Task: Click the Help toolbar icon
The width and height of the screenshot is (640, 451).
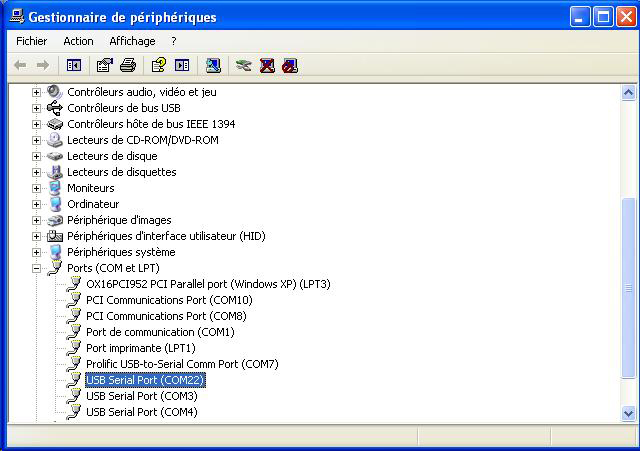Action: pos(159,65)
